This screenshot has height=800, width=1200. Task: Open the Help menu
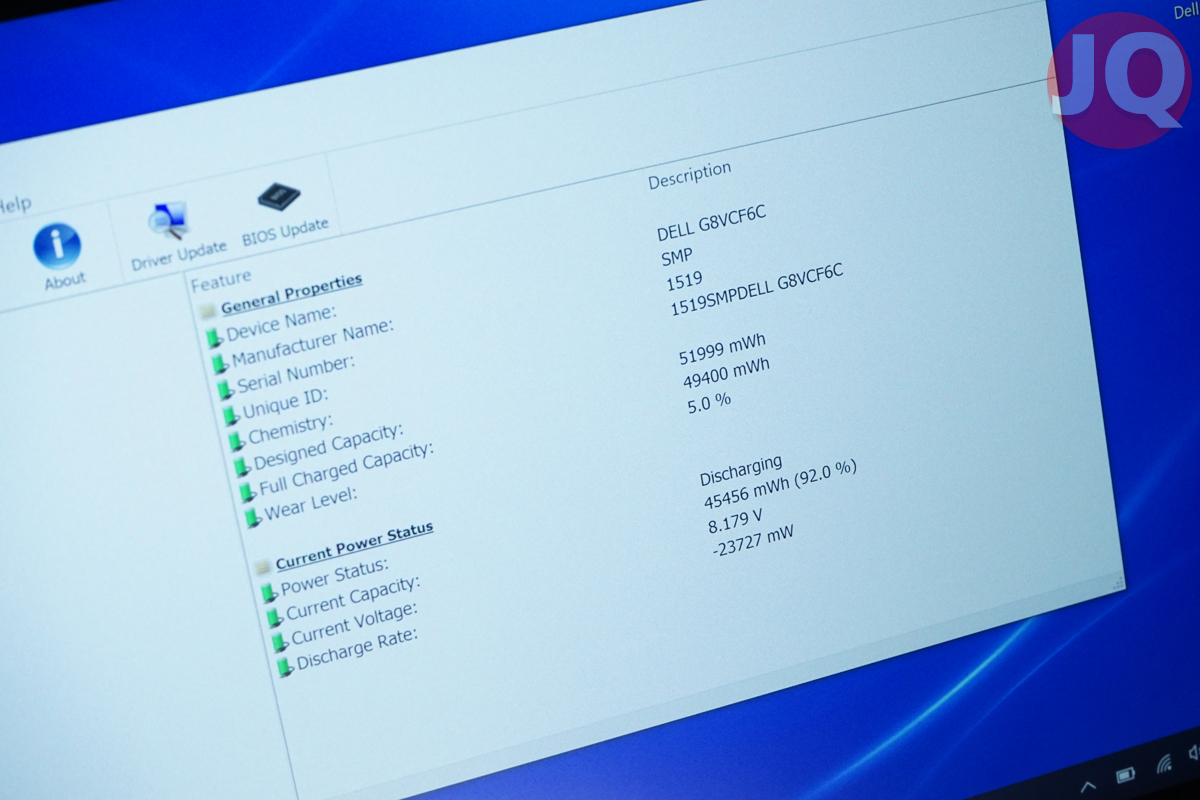point(14,205)
